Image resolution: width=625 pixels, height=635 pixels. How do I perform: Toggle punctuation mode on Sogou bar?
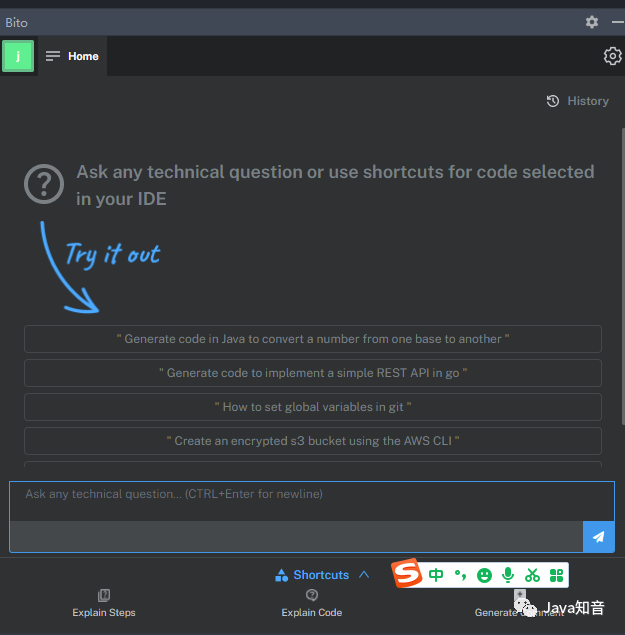(460, 575)
